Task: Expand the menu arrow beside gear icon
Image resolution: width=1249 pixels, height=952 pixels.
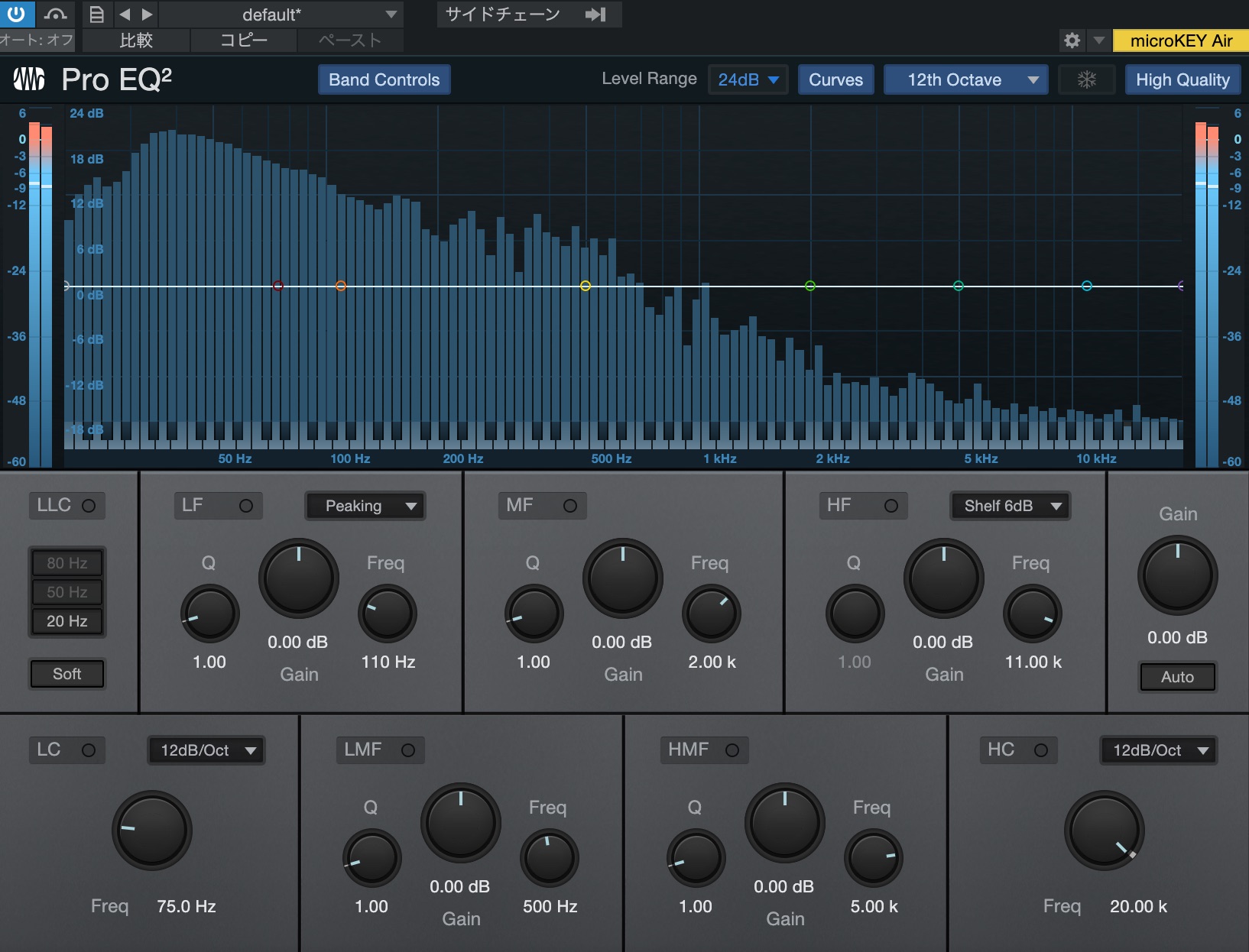Action: (x=1099, y=40)
